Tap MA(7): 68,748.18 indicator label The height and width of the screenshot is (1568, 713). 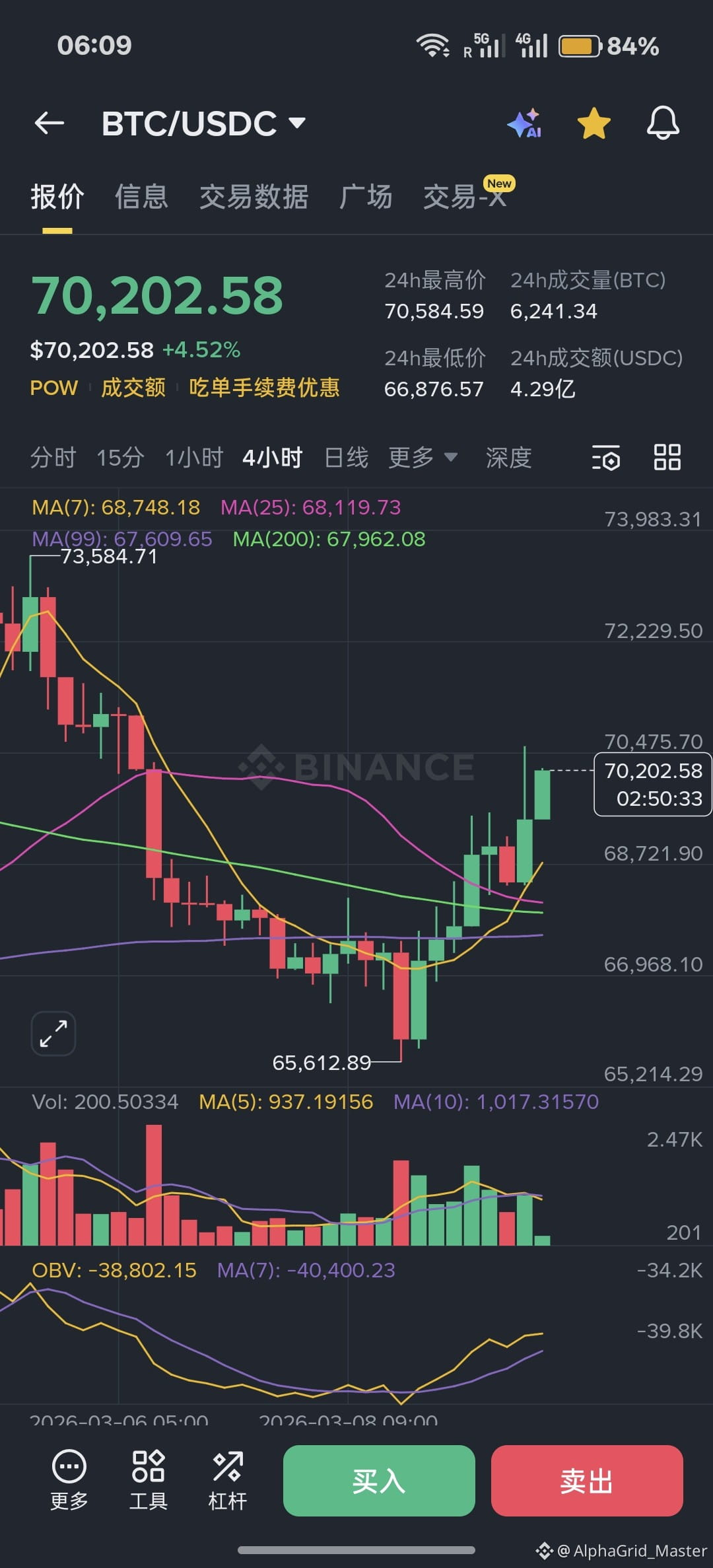coord(116,507)
